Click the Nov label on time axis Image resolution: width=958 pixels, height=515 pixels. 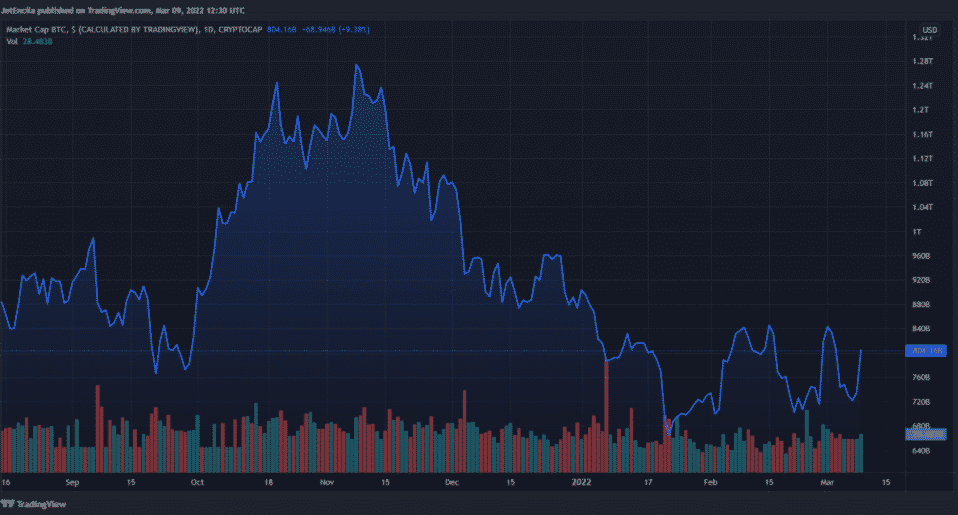click(x=327, y=483)
